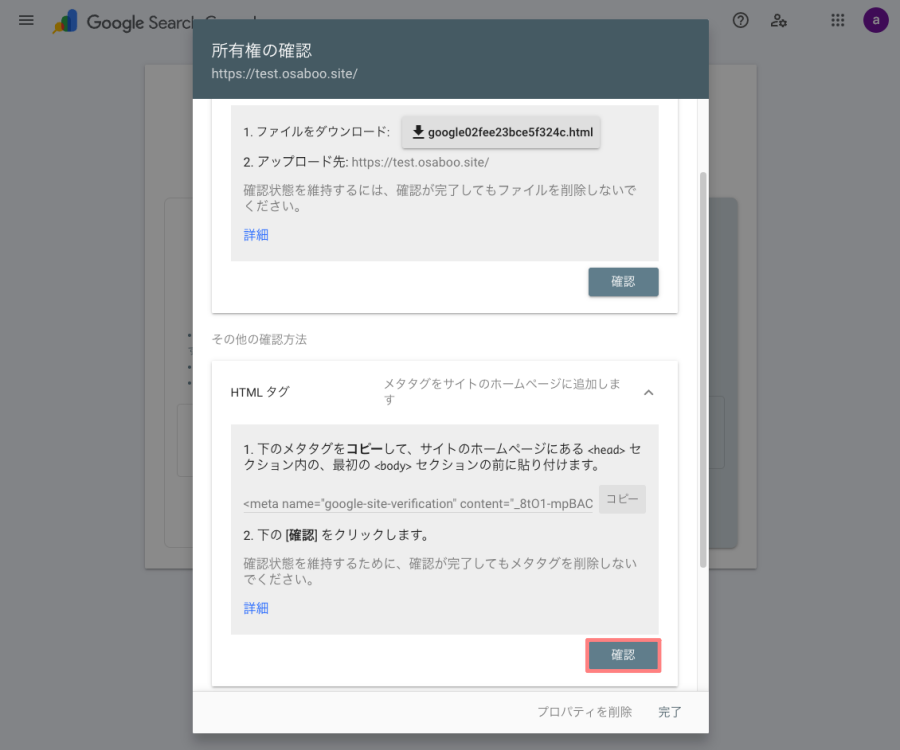Click 確認 button for HTML file method

(623, 282)
